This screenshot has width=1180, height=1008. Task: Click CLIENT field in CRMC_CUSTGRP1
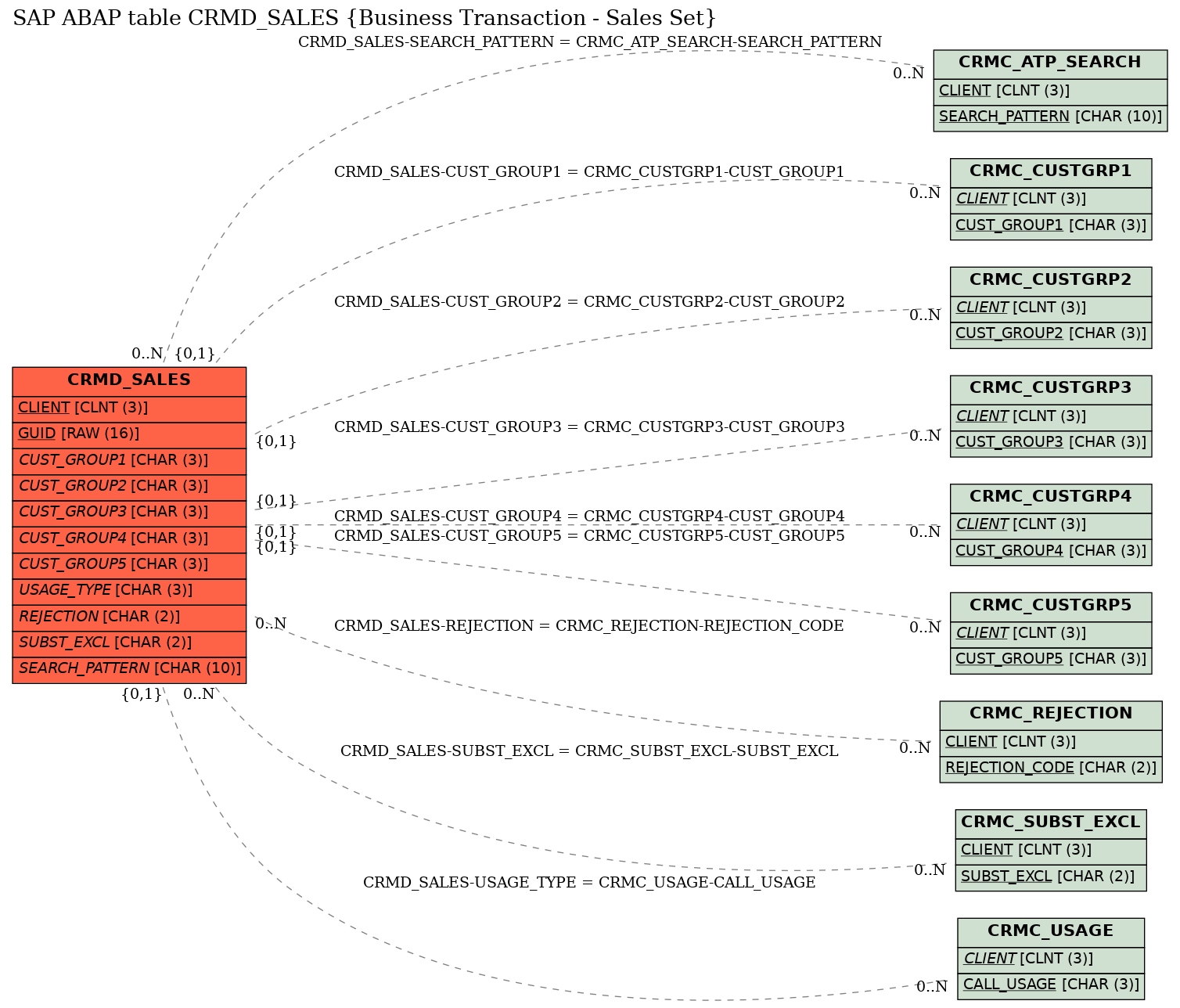1051,200
